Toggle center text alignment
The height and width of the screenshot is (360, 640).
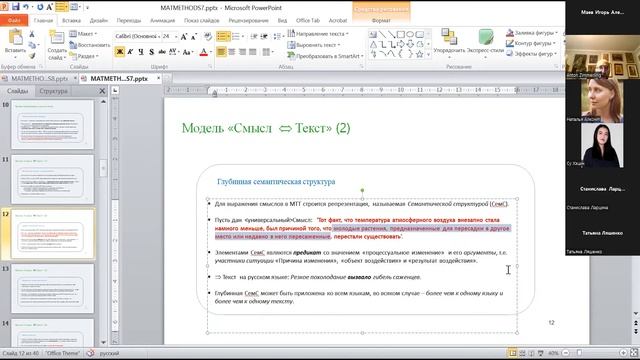click(x=232, y=52)
